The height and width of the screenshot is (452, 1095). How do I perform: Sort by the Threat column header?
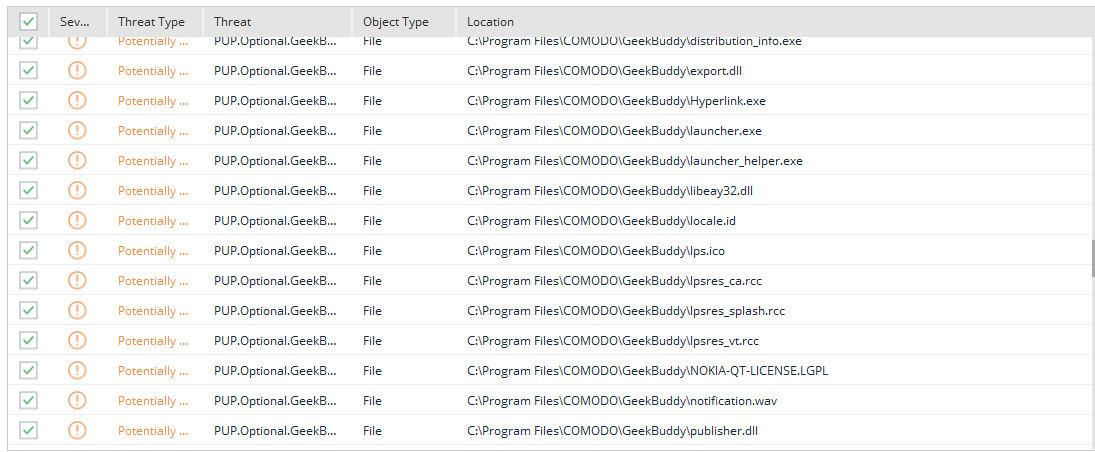(x=278, y=22)
